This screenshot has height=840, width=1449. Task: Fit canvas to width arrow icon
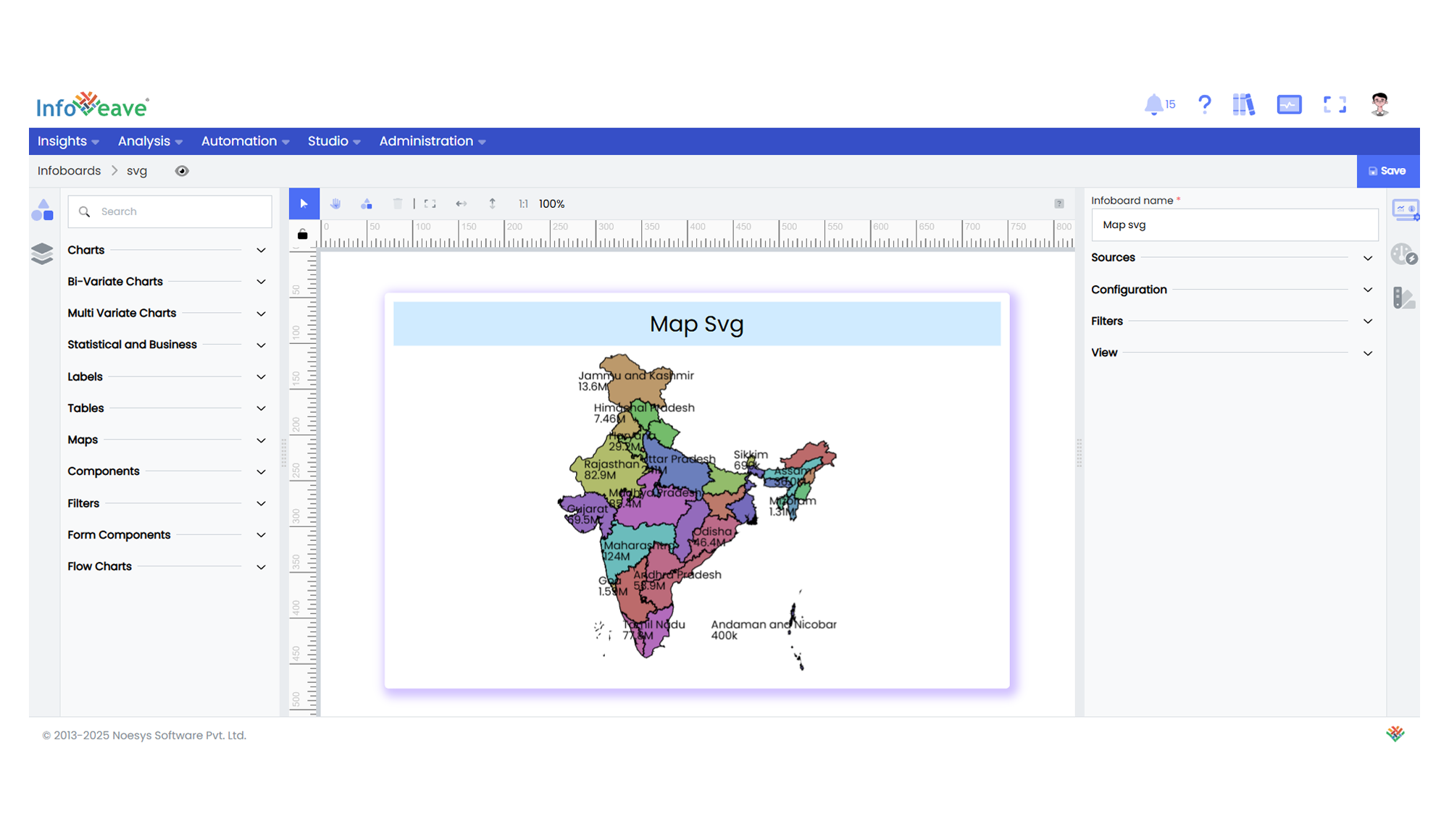462,204
